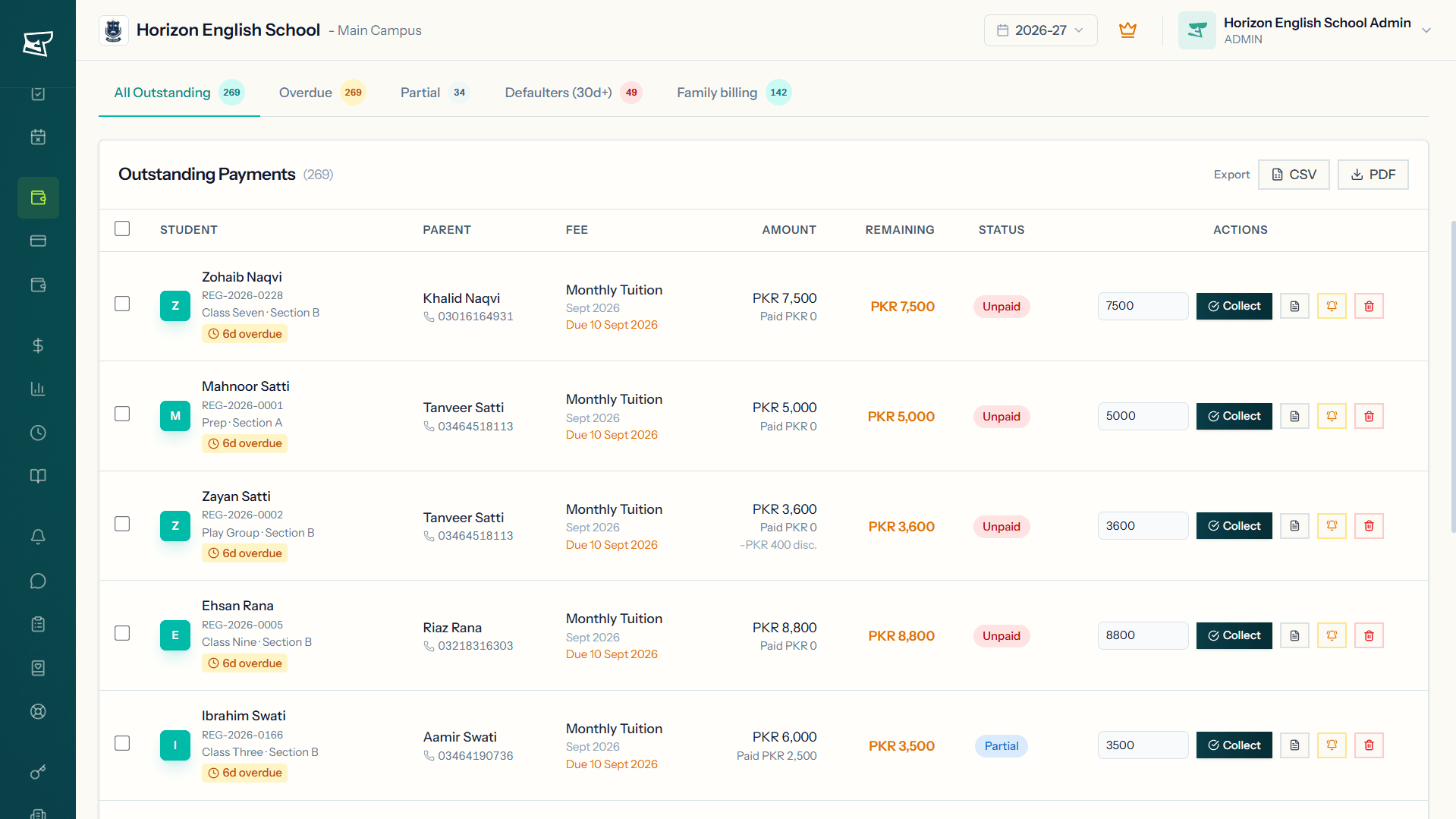Collect payment from Zohaib Naqvi

pos(1234,307)
